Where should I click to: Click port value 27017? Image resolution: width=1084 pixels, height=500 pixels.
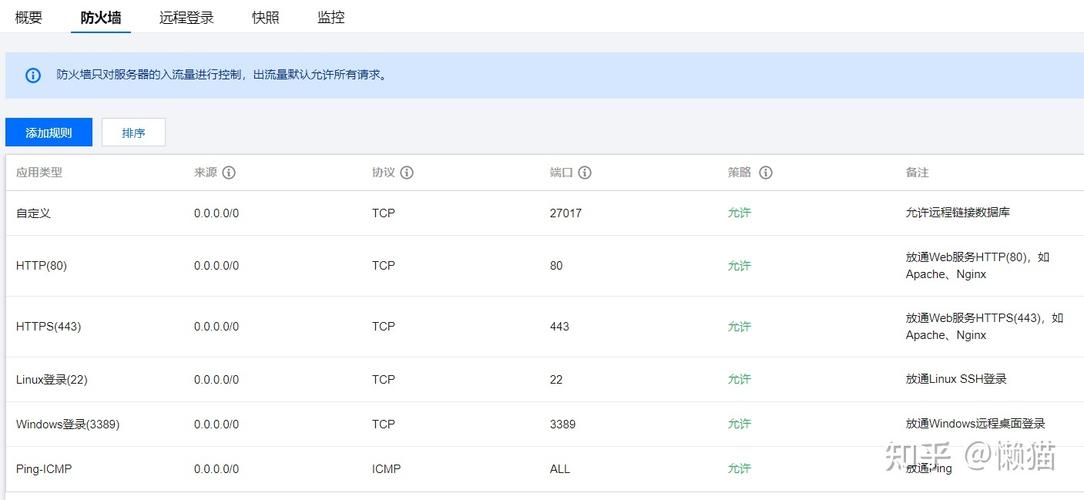(x=566, y=213)
